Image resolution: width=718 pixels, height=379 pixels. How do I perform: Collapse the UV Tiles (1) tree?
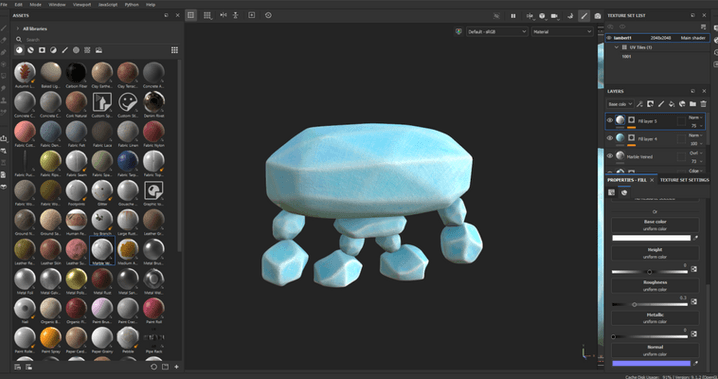click(x=616, y=47)
